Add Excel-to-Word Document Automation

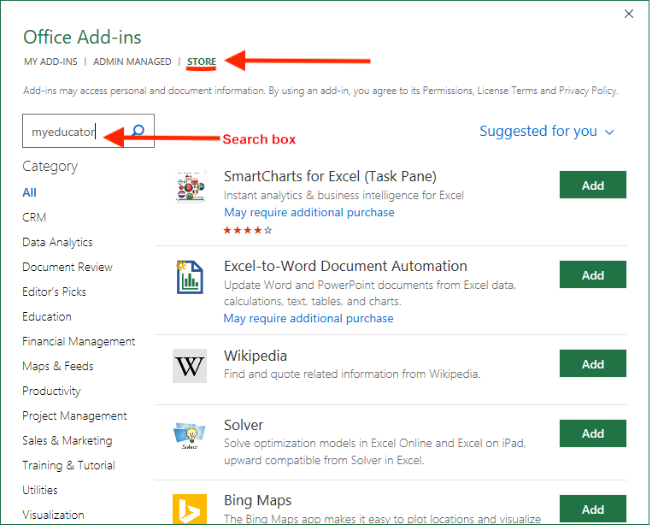(x=592, y=274)
